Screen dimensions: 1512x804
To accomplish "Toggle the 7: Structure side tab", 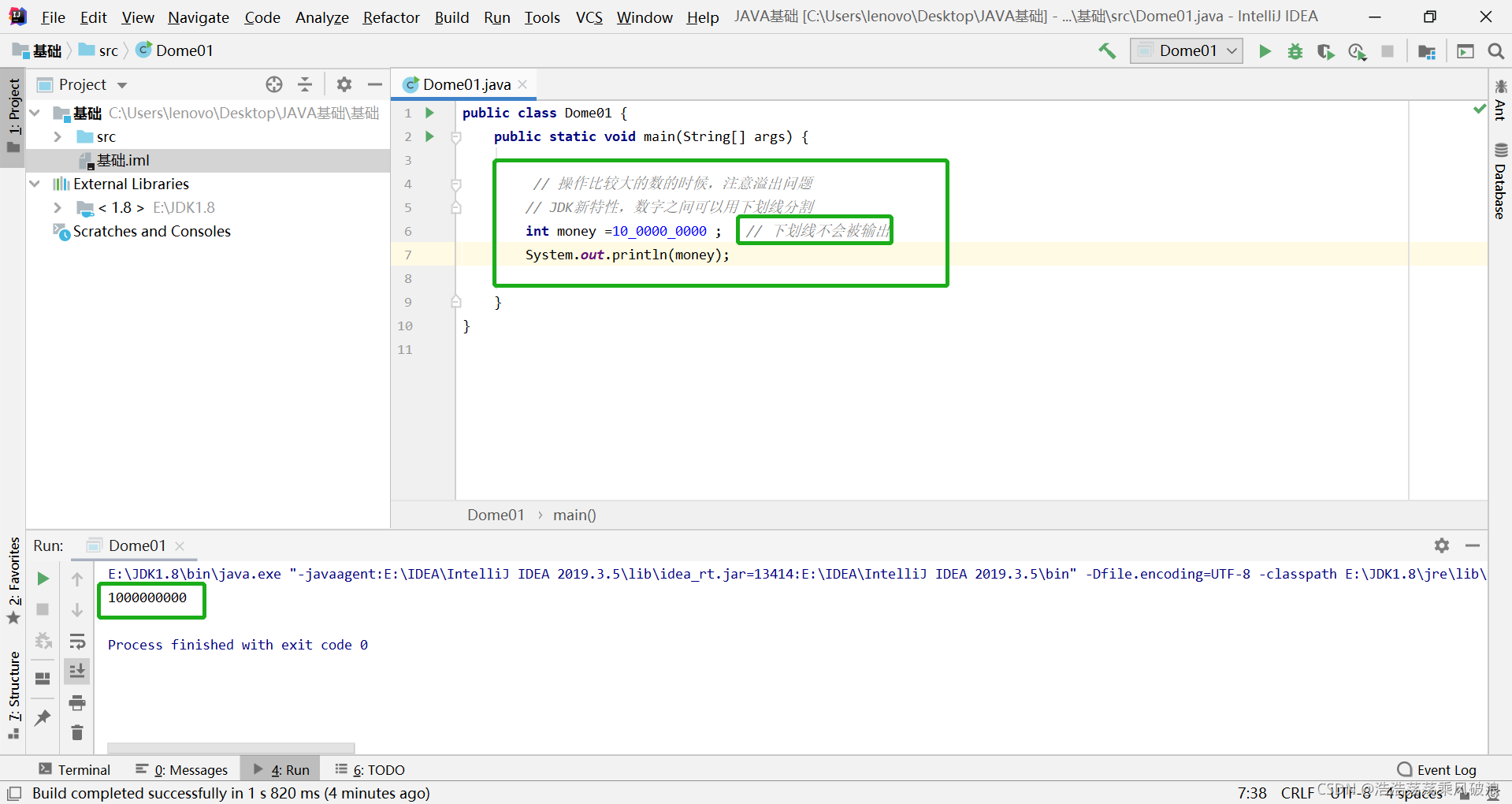I will 13,695.
